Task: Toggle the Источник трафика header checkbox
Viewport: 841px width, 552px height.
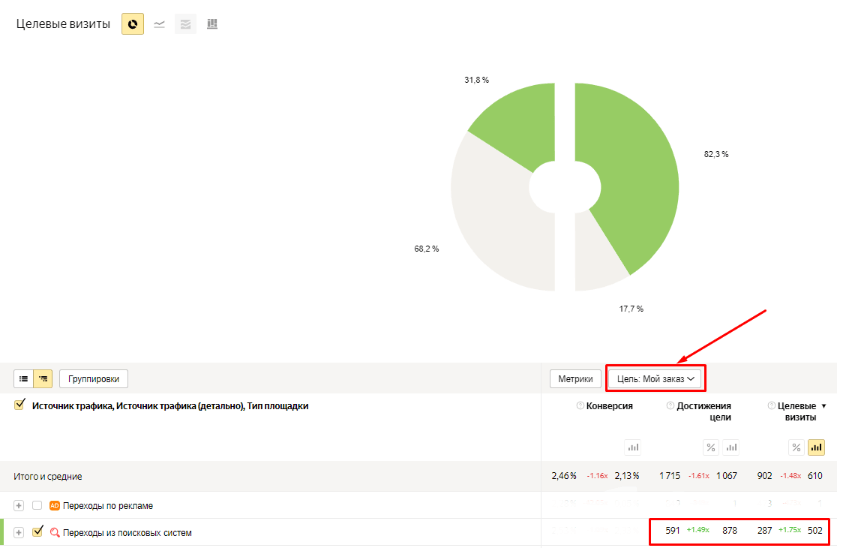Action: (20, 405)
